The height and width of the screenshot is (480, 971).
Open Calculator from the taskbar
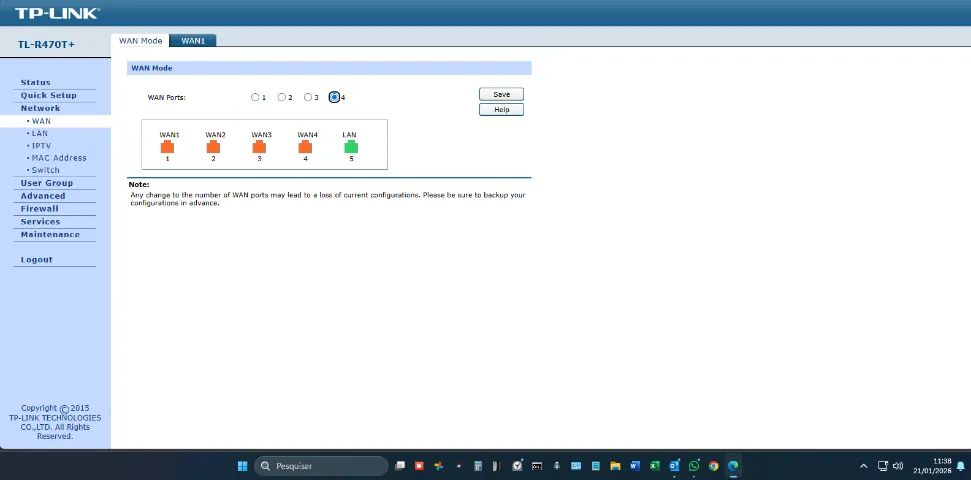pos(478,466)
